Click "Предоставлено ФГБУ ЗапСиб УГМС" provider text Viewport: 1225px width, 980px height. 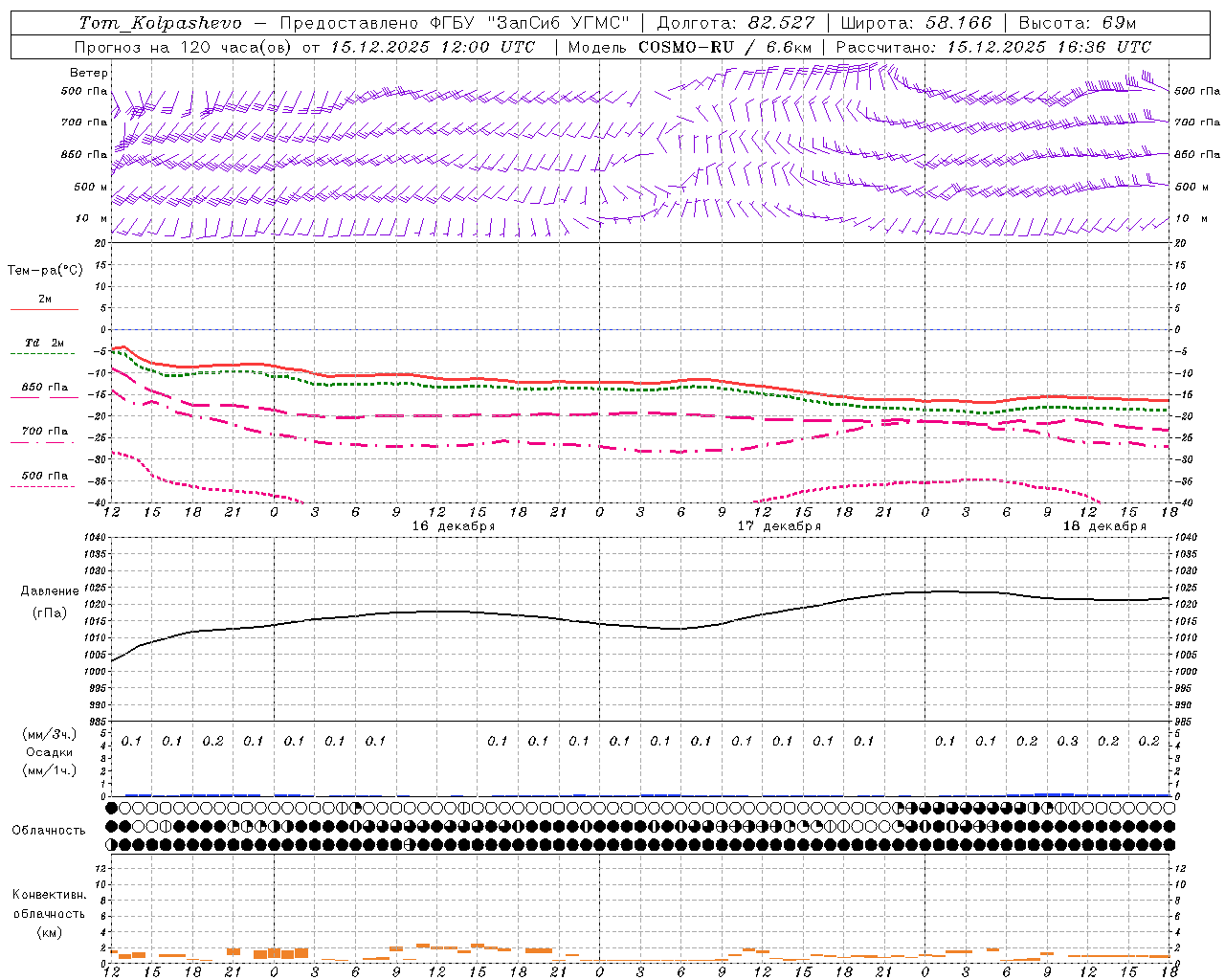pos(455,23)
